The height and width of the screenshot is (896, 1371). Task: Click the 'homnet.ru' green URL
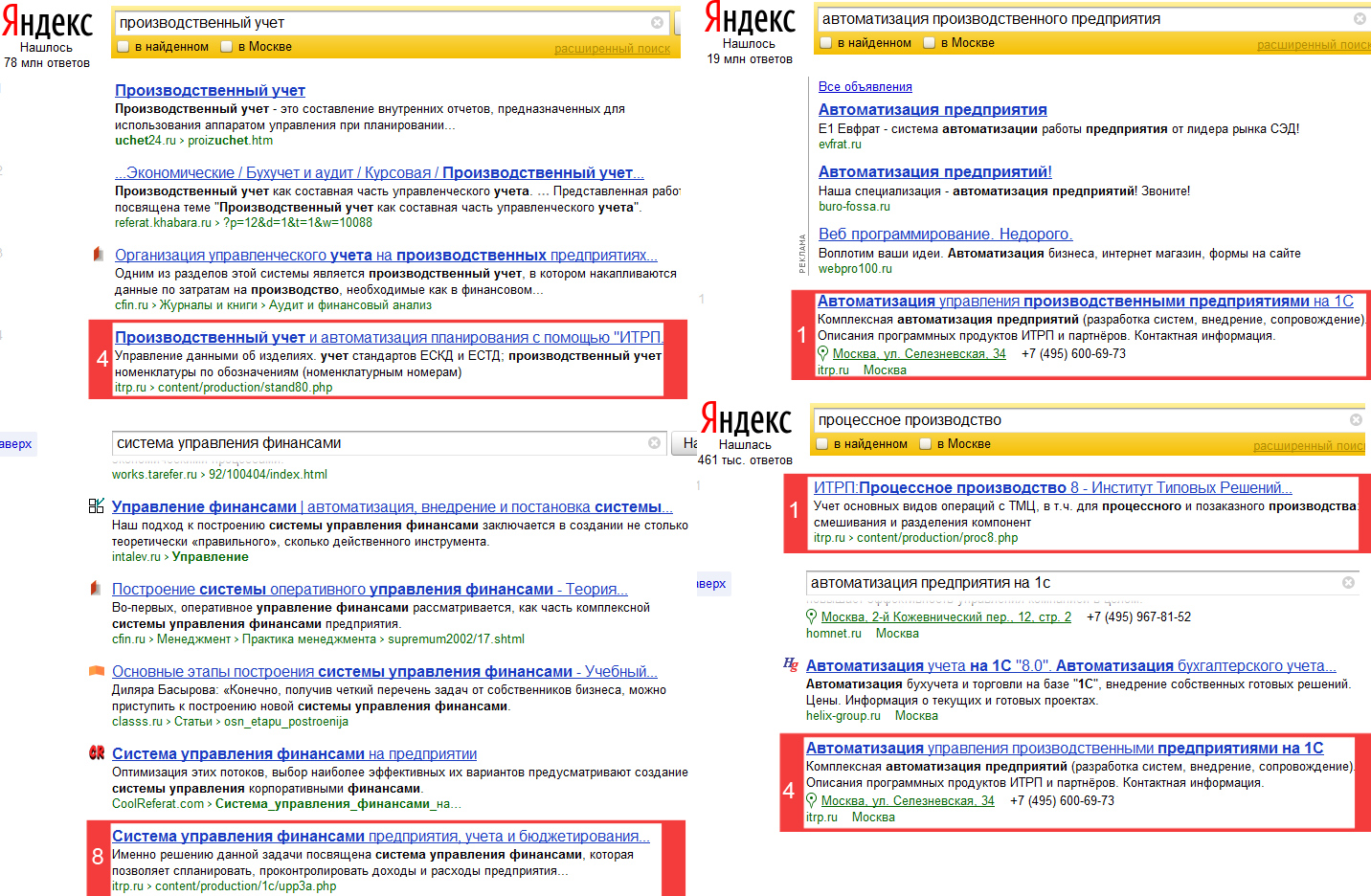834,633
